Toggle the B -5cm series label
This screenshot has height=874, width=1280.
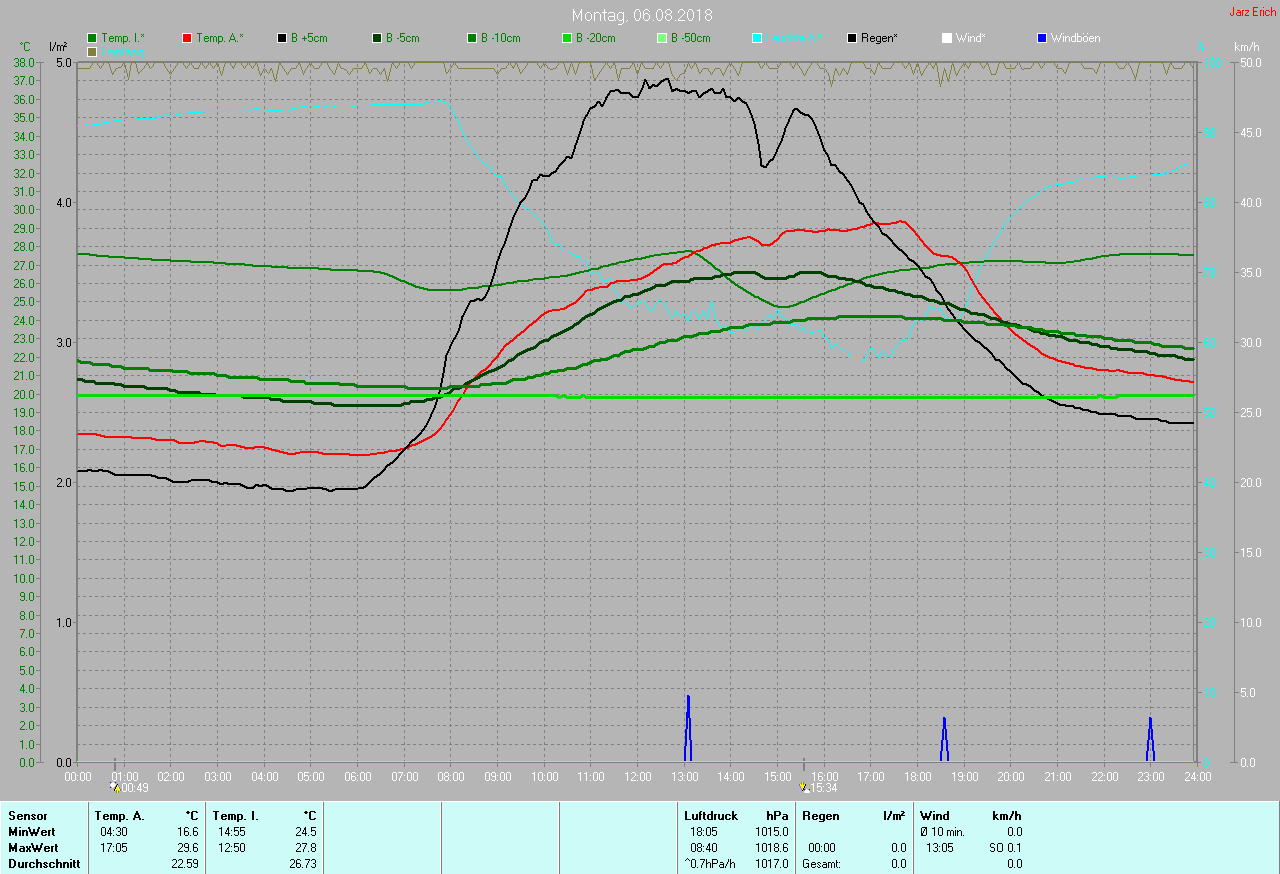(x=403, y=38)
